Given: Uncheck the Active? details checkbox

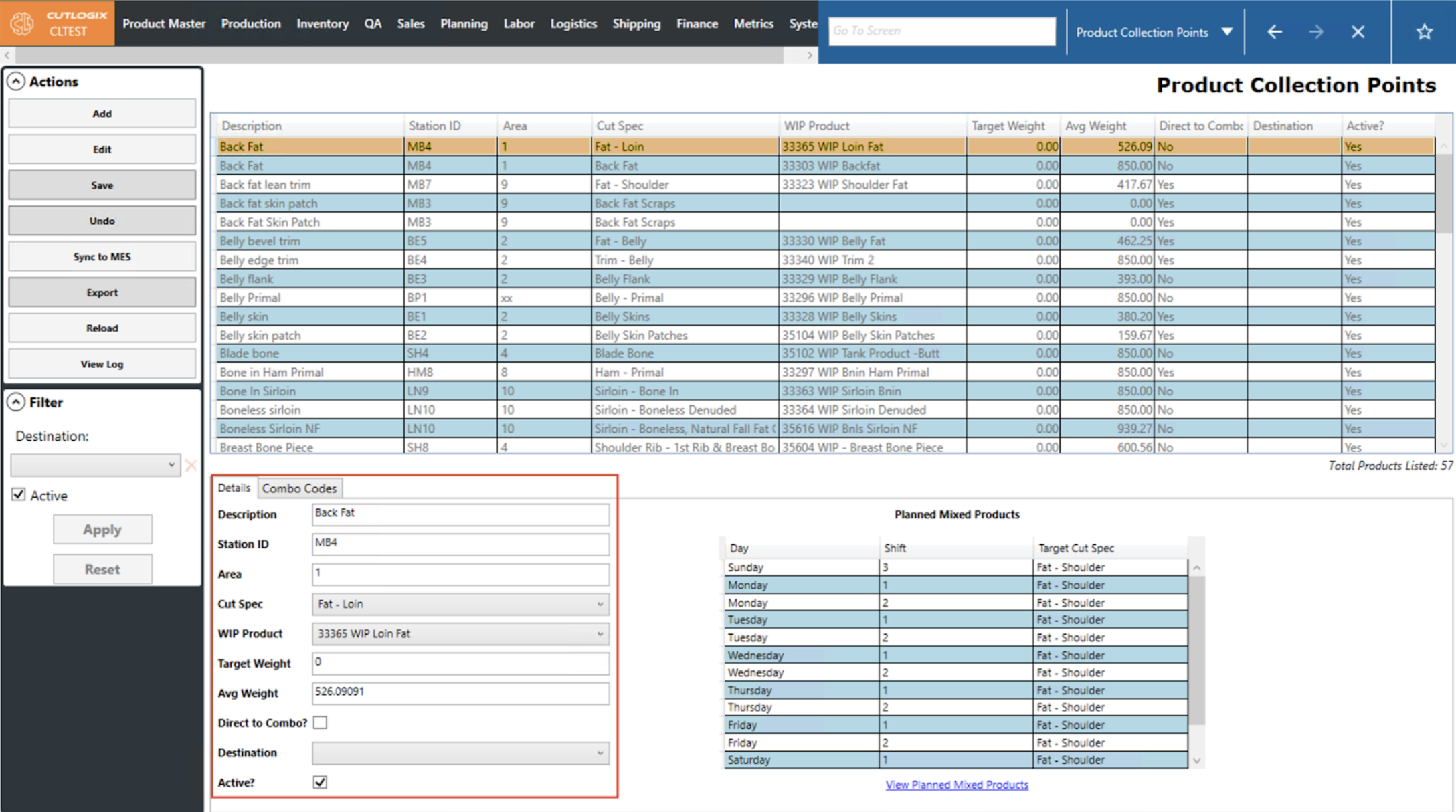Looking at the screenshot, I should point(321,782).
